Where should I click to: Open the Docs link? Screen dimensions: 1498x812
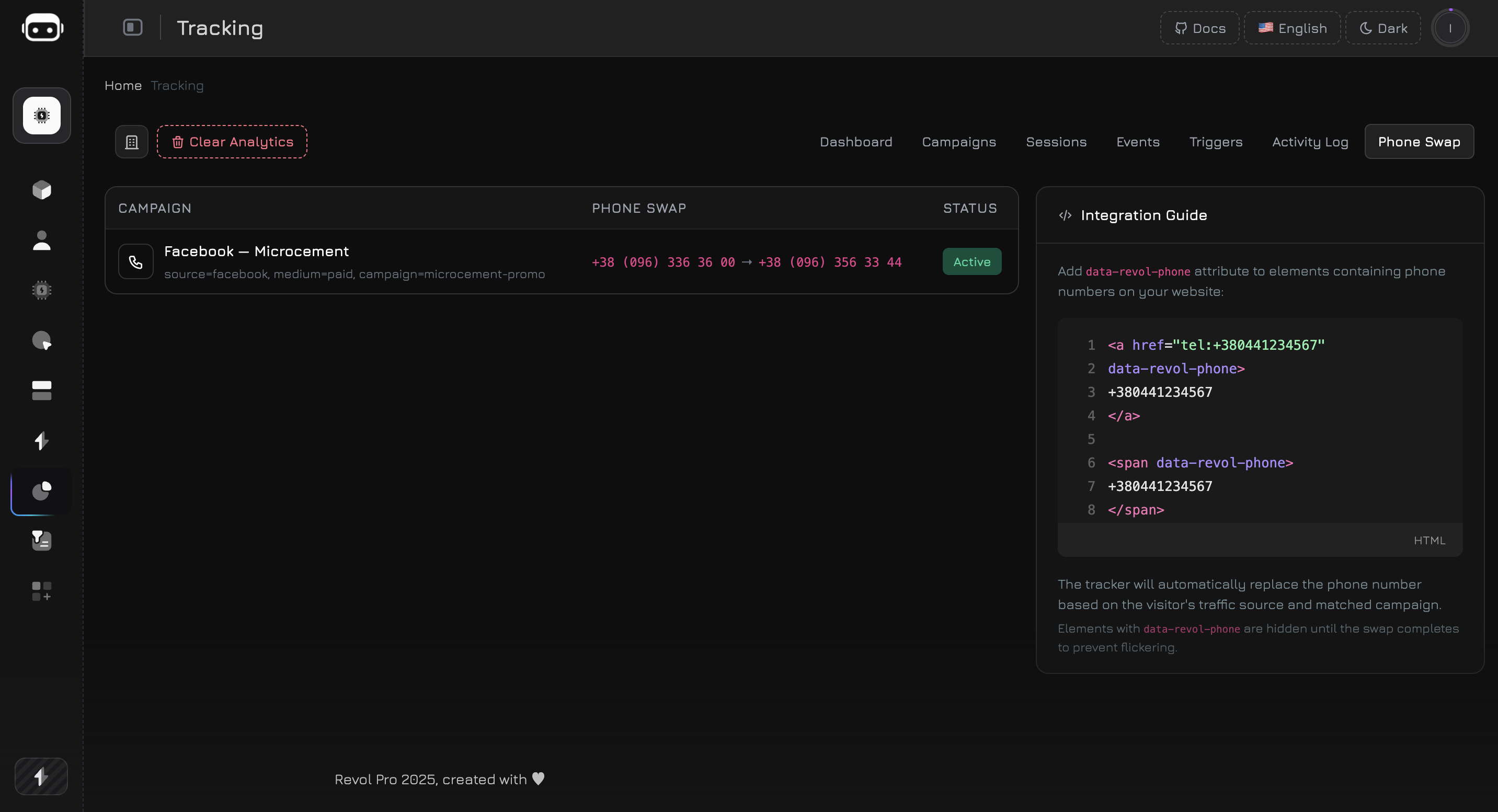(1199, 28)
